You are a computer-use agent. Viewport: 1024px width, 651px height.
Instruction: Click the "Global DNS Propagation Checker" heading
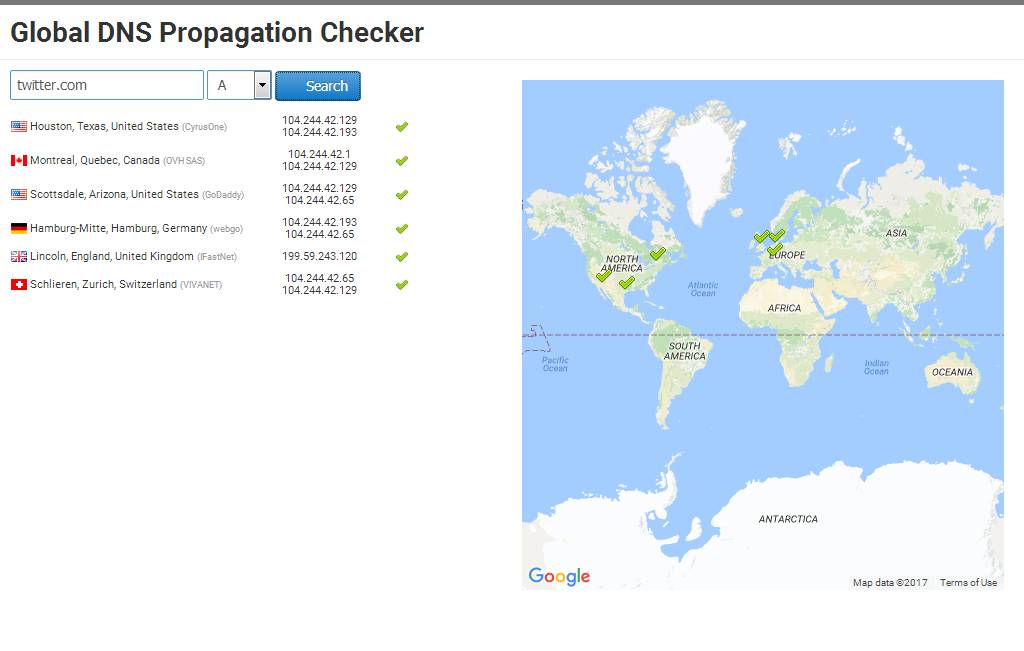click(217, 33)
